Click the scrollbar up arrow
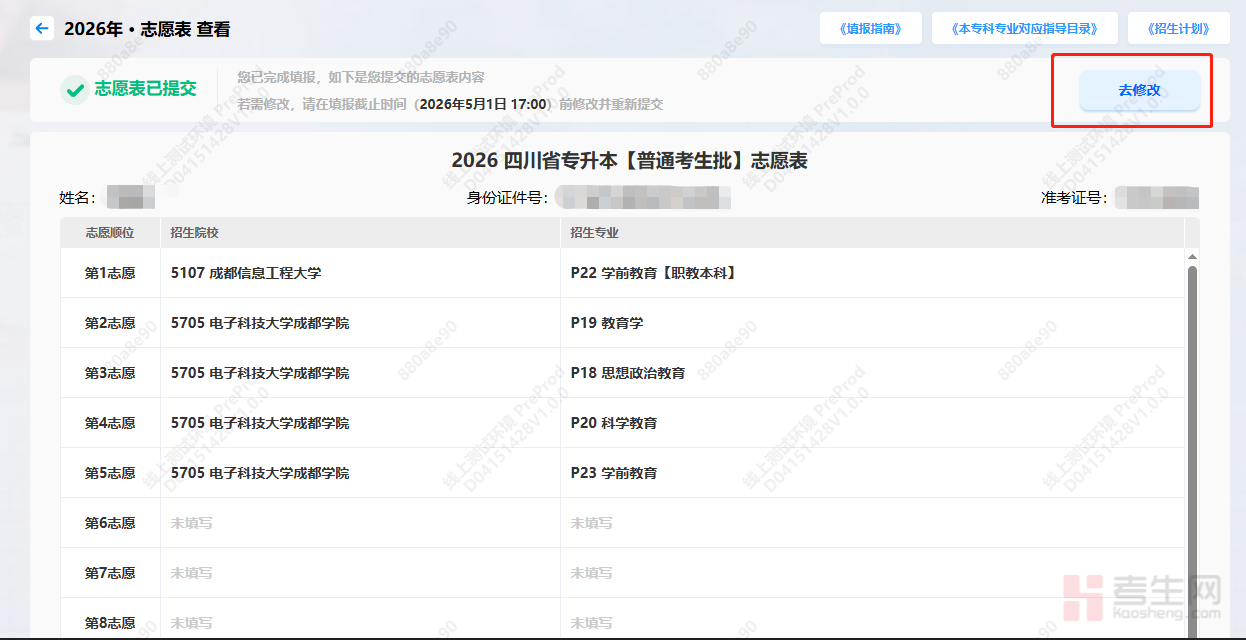 click(x=1191, y=257)
